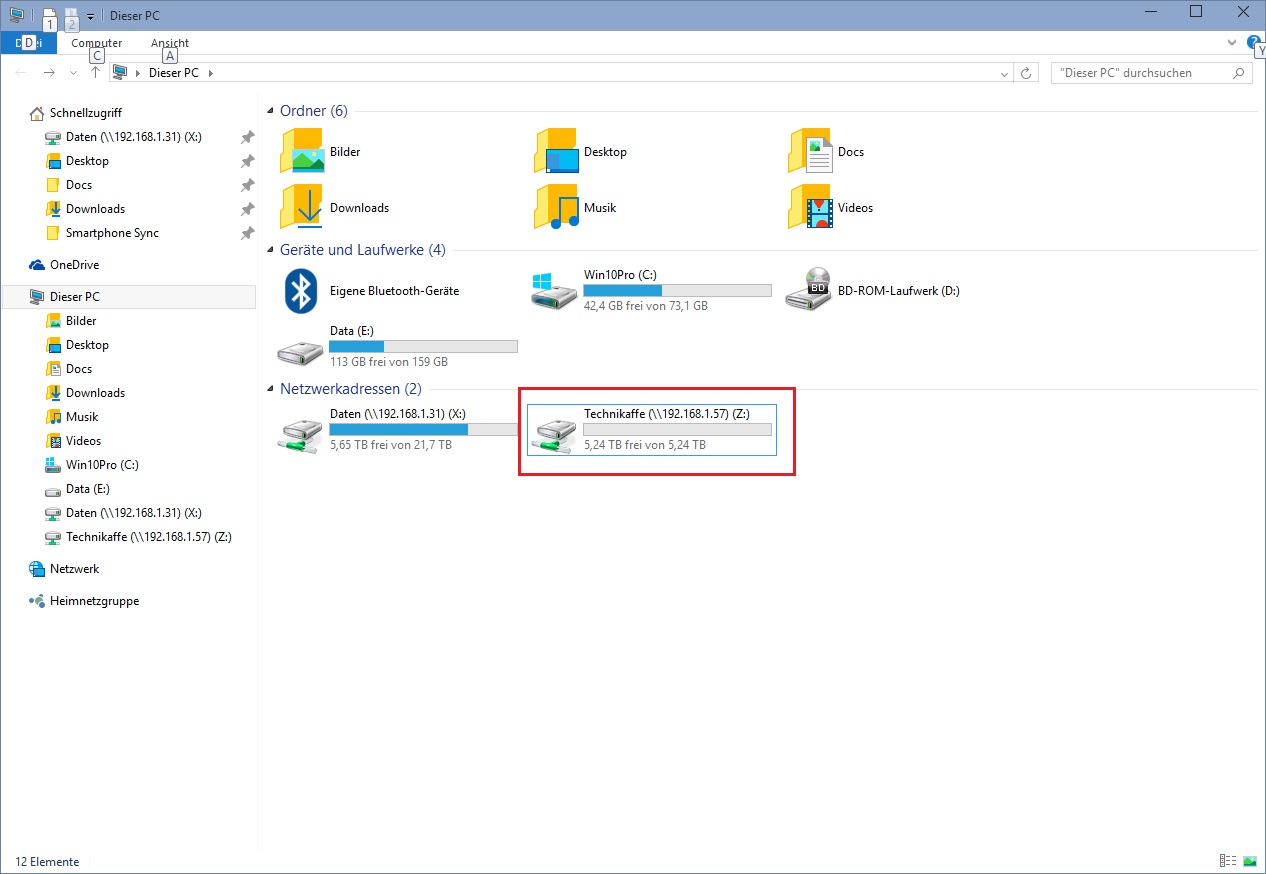1266x874 pixels.
Task: Select Eigene Bluetooth-Geräte icon
Action: pos(302,291)
